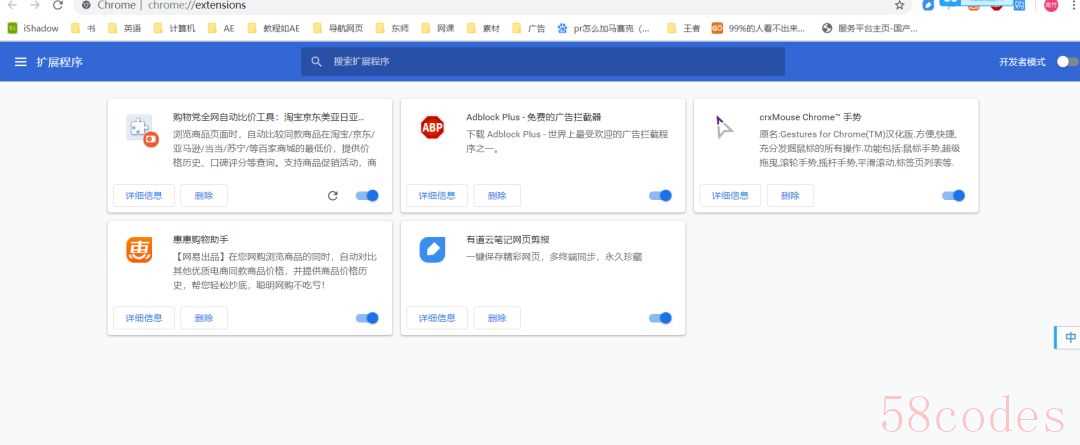This screenshot has width=1080, height=445.
Task: Click the Adblock Plus ABP icon
Action: coord(432,127)
